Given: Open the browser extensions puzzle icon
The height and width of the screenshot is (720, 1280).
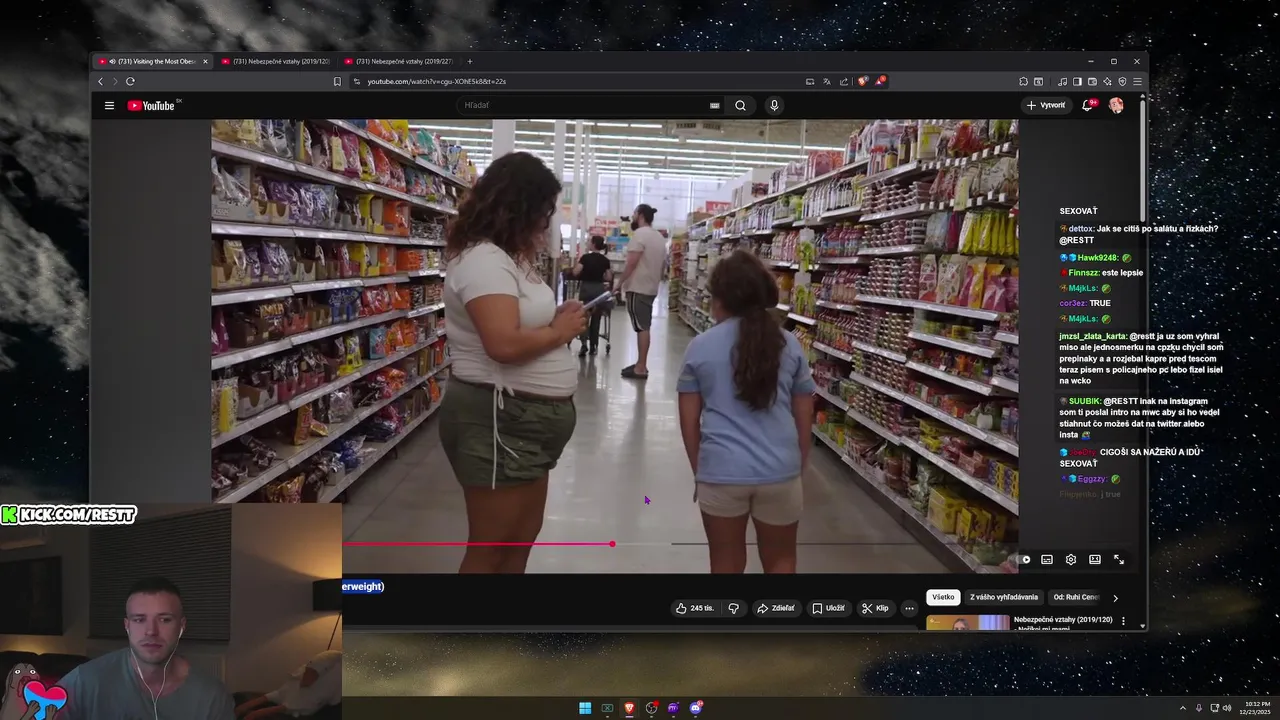Looking at the screenshot, I should pos(1023,81).
